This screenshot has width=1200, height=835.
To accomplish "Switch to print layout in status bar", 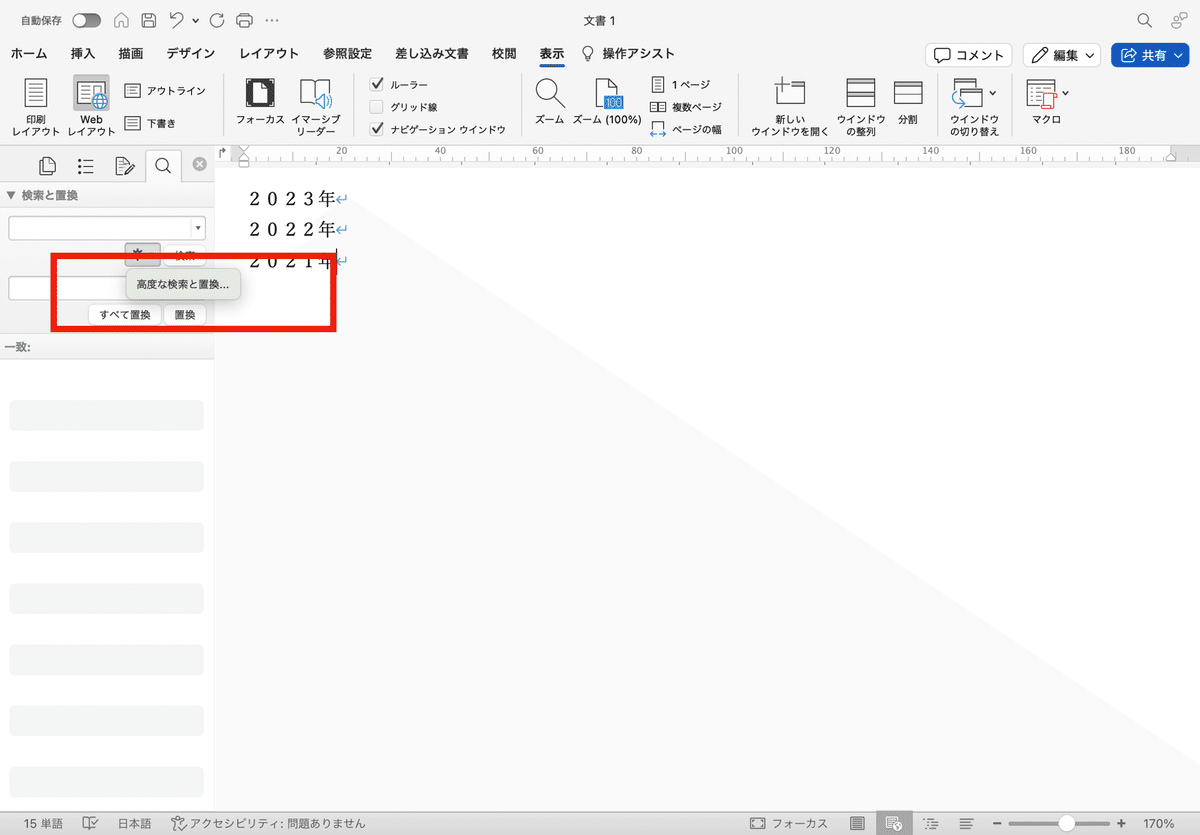I will pyautogui.click(x=858, y=823).
